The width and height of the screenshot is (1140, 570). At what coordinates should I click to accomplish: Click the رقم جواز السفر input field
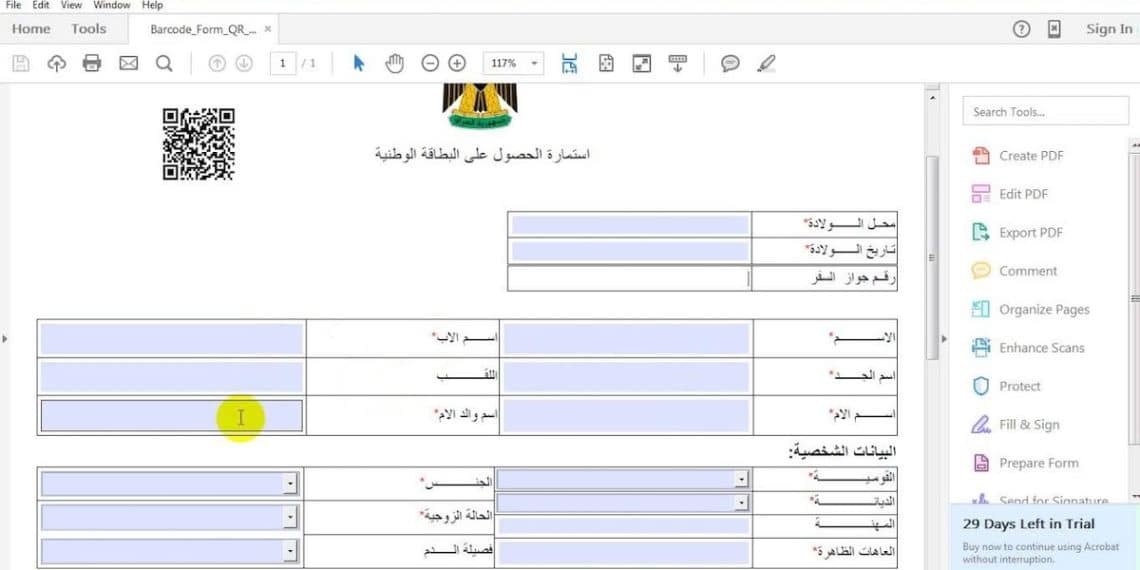(x=630, y=278)
